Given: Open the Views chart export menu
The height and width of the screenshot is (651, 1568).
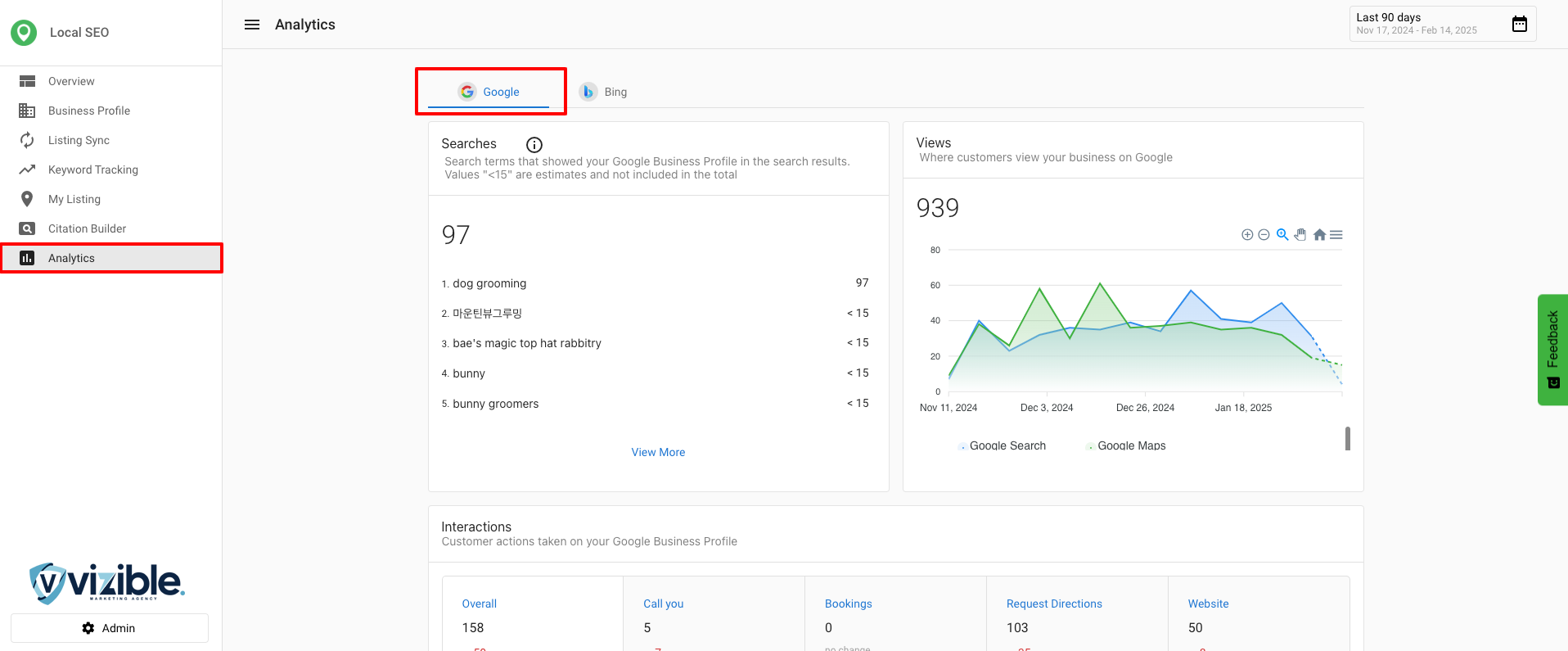Looking at the screenshot, I should click(1336, 235).
